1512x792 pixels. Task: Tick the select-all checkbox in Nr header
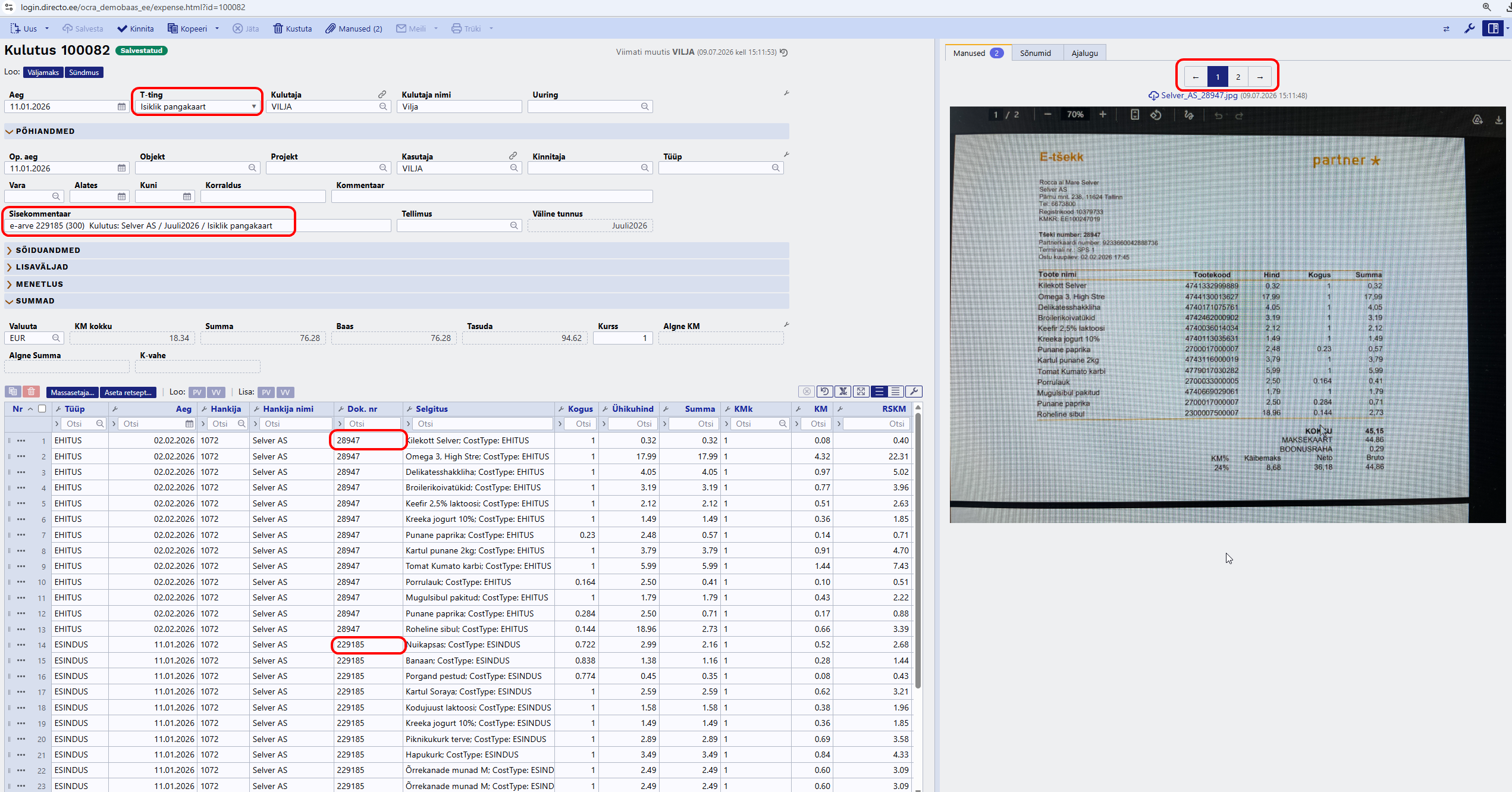(42, 409)
